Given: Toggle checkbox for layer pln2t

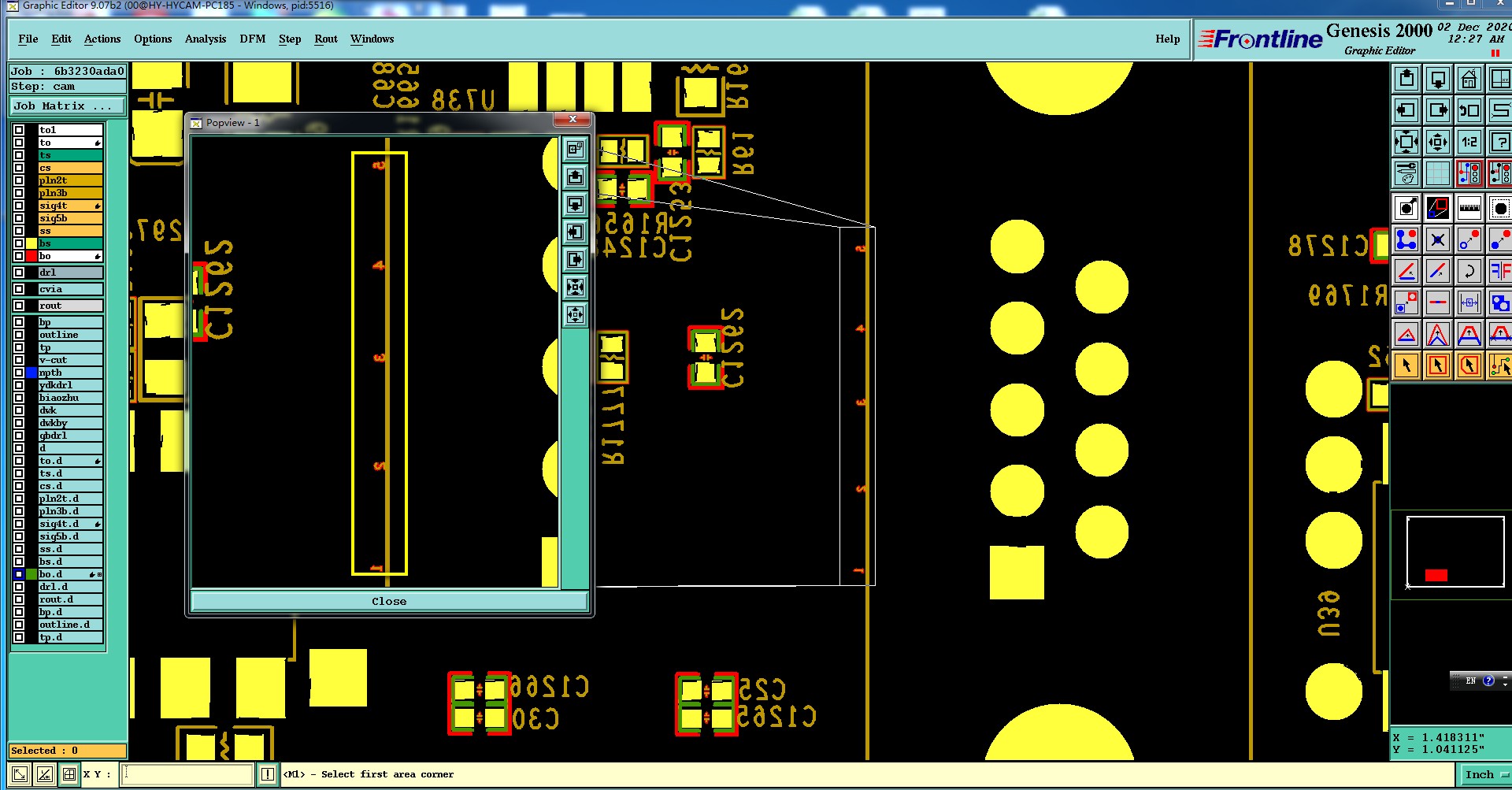Looking at the screenshot, I should coord(19,180).
